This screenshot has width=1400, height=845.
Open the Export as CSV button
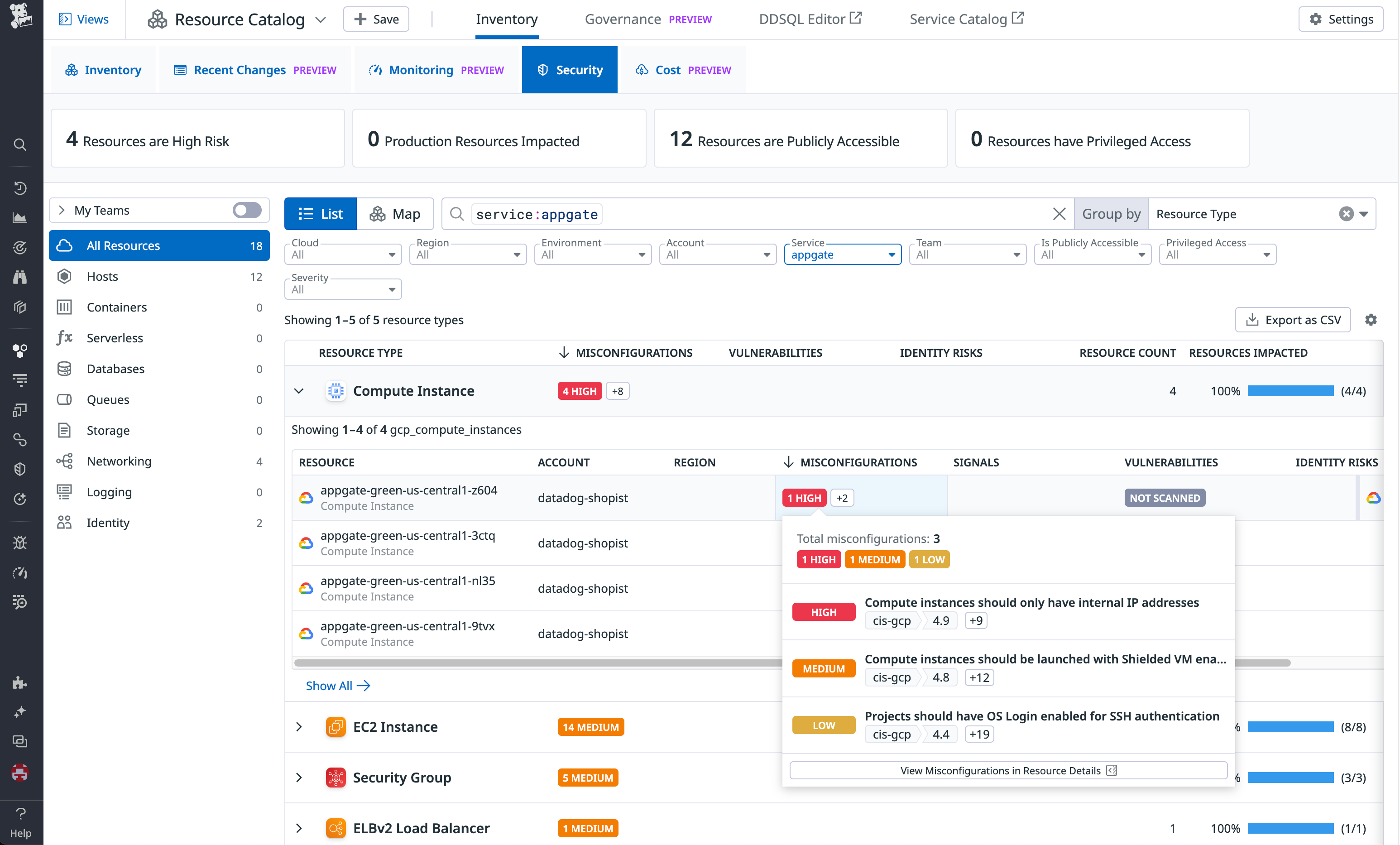(1293, 319)
